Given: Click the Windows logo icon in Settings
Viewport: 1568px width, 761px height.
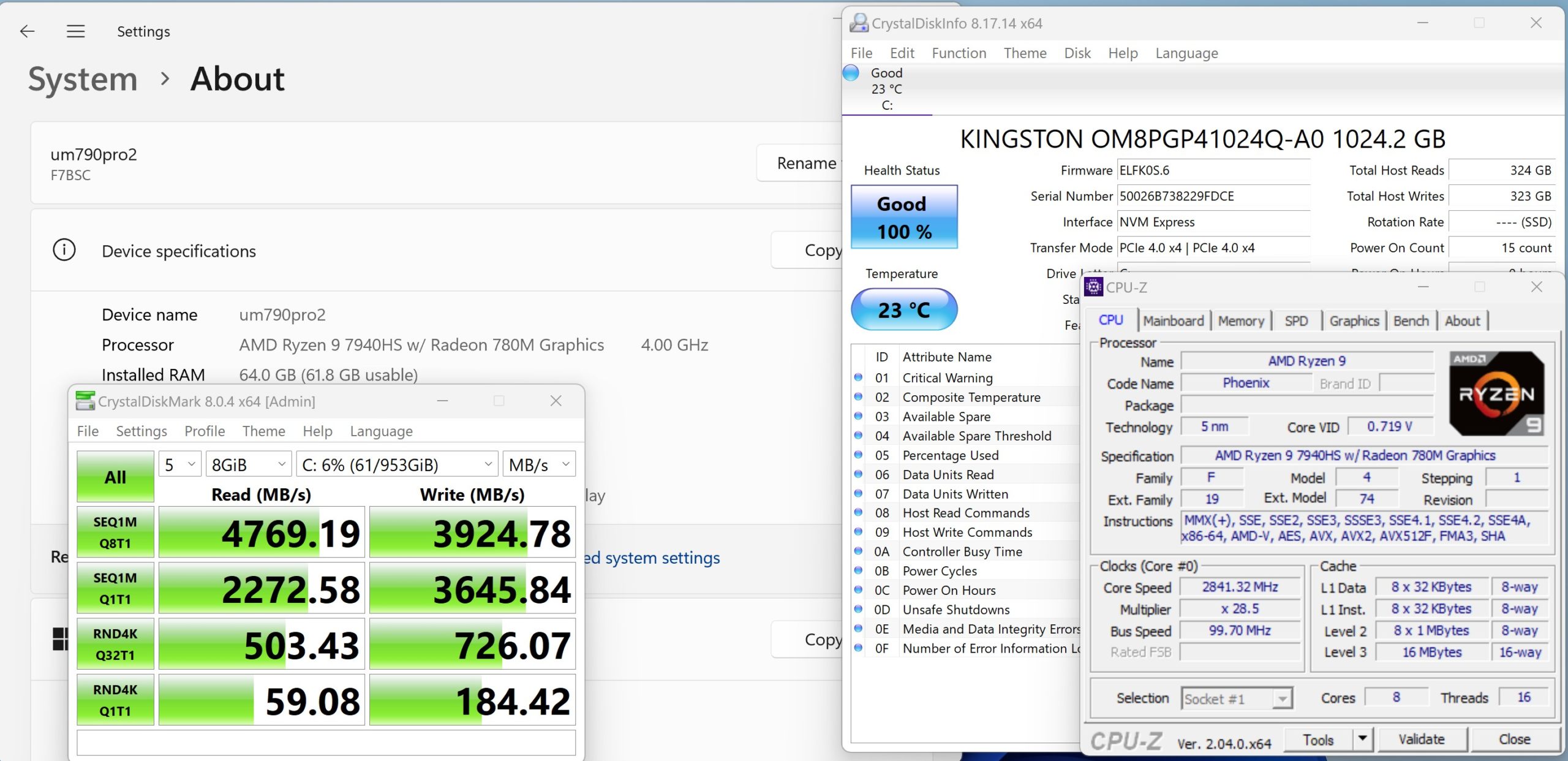Looking at the screenshot, I should [x=59, y=639].
